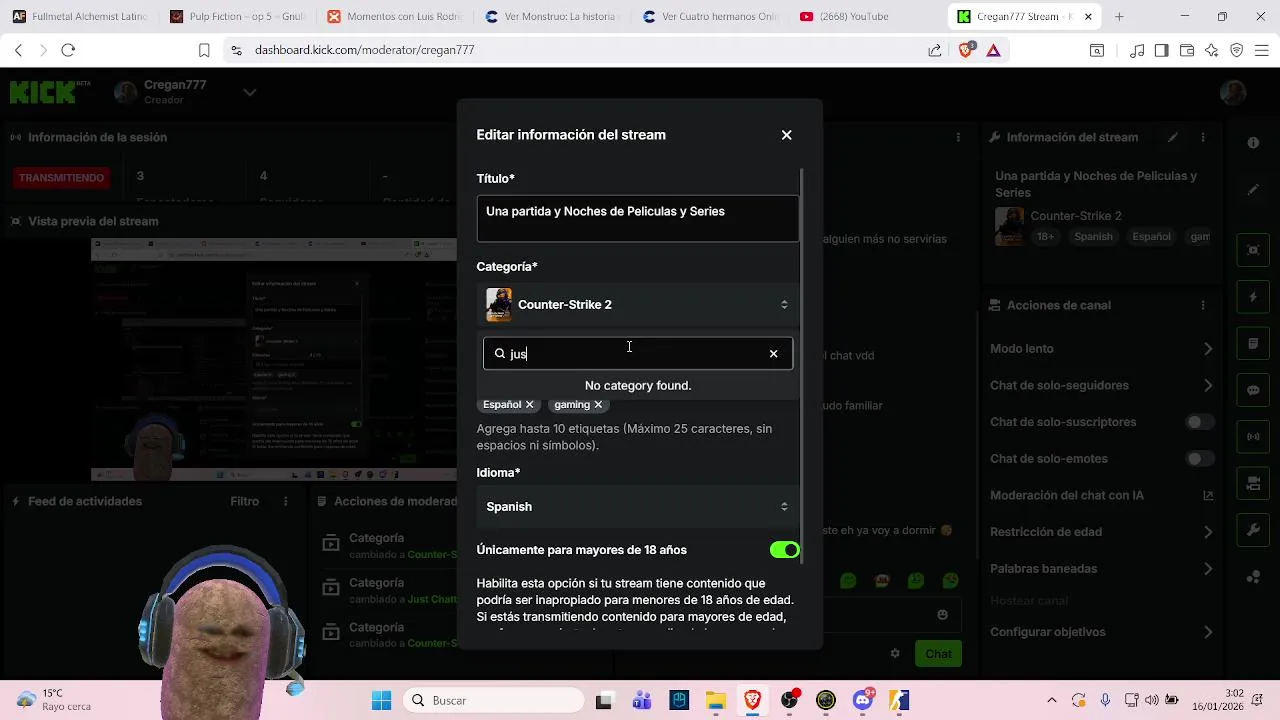Go back to previous page
The image size is (1280, 720).
coord(18,50)
